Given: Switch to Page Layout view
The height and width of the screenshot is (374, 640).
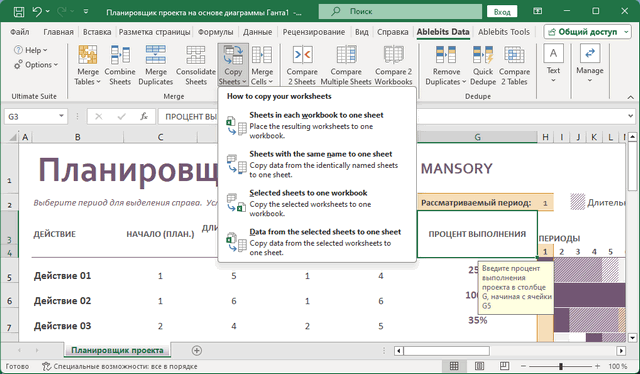Looking at the screenshot, I should point(479,366).
